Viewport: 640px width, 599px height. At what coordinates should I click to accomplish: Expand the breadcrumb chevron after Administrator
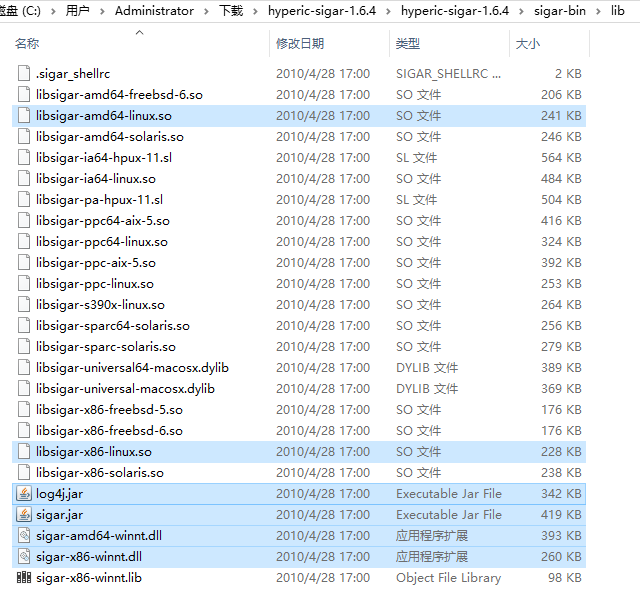[207, 11]
